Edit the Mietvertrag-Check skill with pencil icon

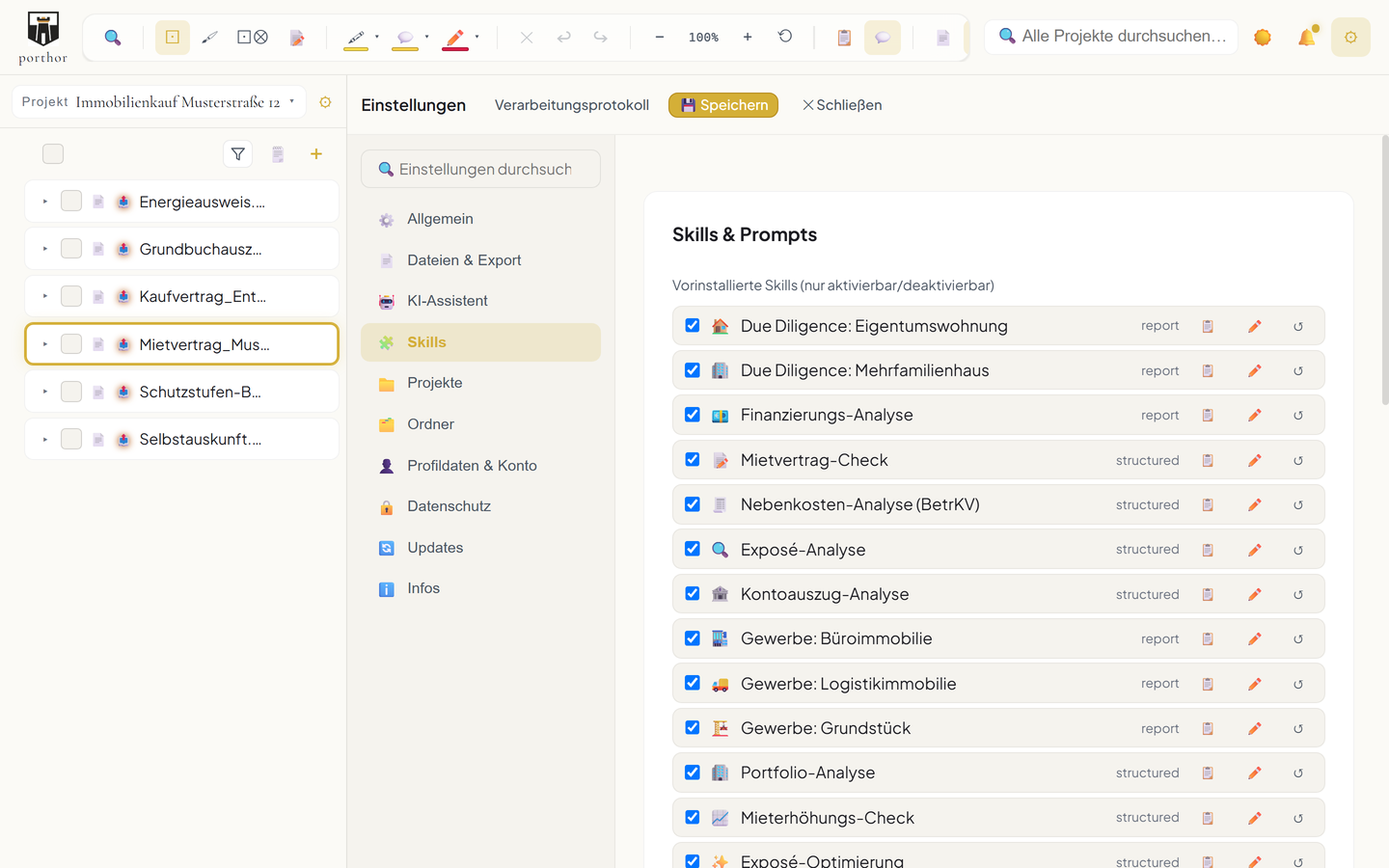[x=1255, y=460]
